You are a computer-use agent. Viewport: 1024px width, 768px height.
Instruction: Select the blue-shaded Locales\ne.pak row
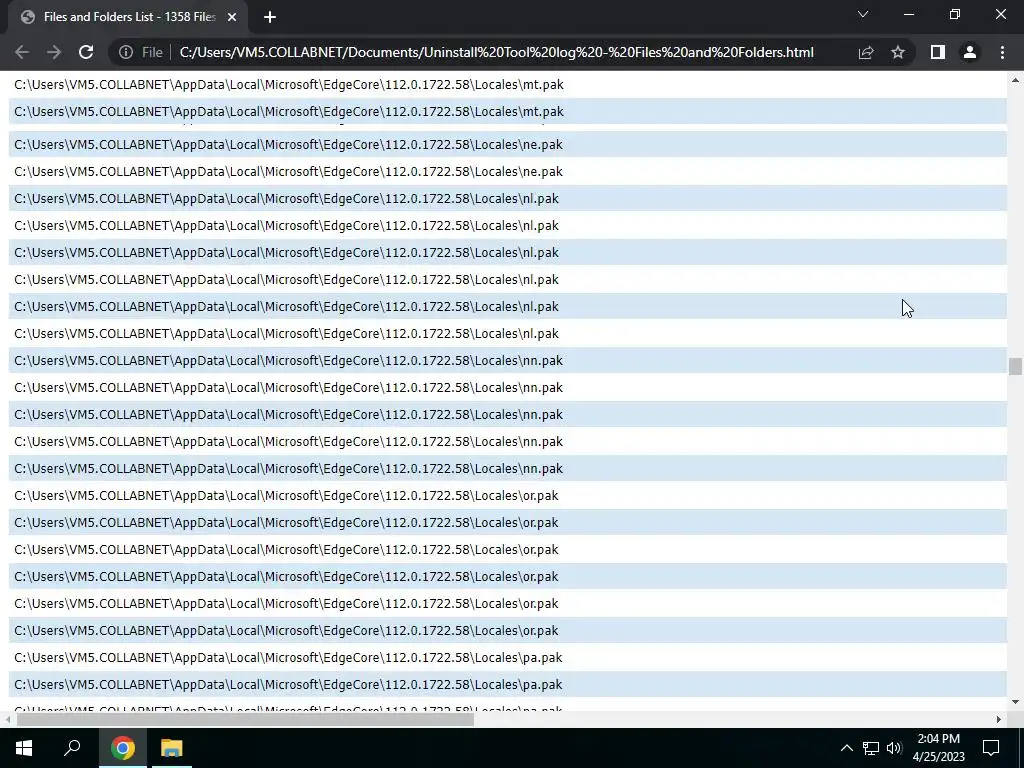coord(507,144)
